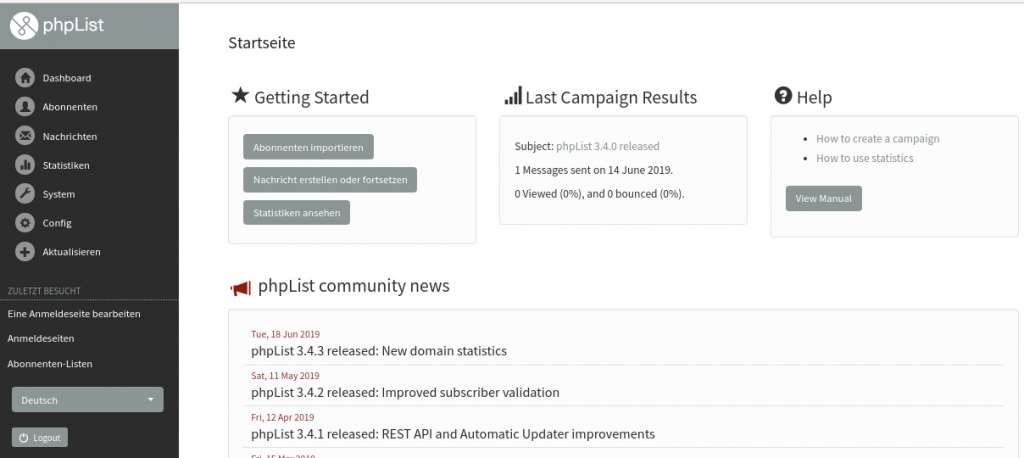Viewport: 1024px width, 458px height.
Task: Click the 1 Messages sent on 14 June 2019 text
Action: pyautogui.click(x=594, y=170)
